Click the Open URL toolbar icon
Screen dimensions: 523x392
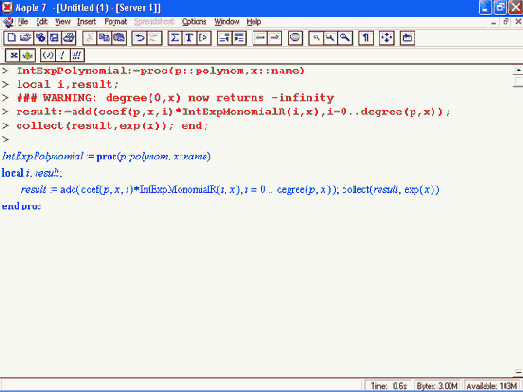[40, 38]
